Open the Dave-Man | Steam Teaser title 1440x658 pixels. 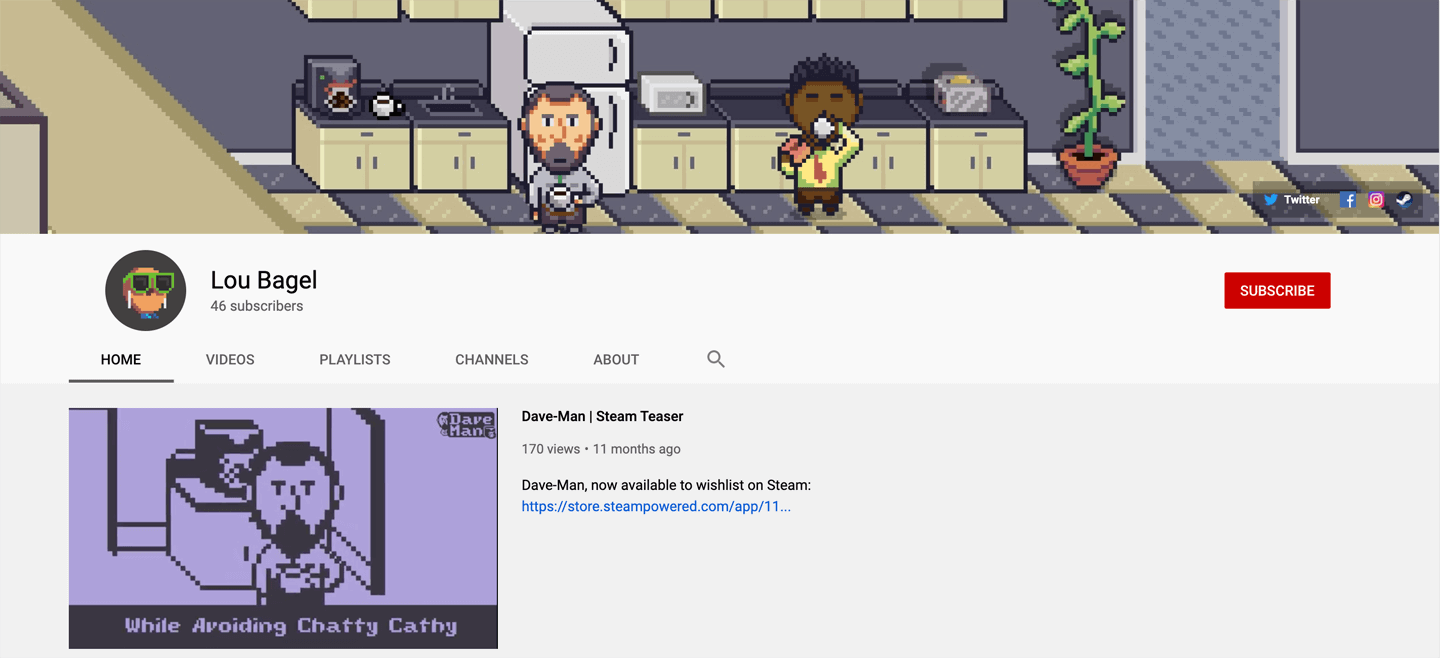pos(602,416)
